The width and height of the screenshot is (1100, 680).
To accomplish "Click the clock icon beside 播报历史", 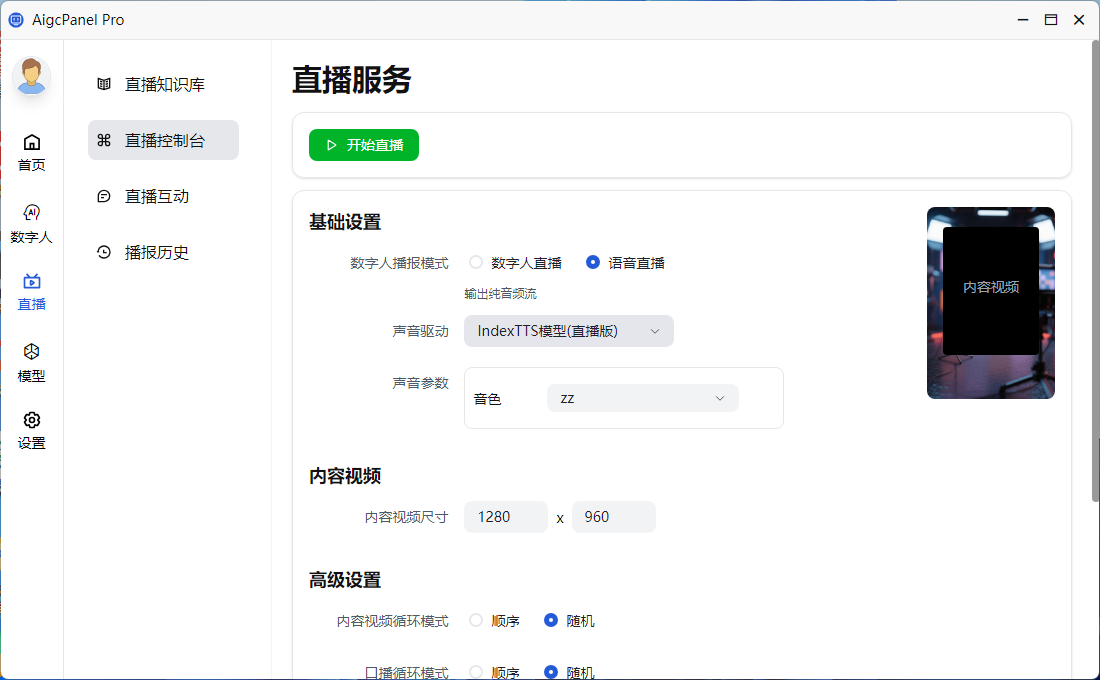I will click(104, 253).
